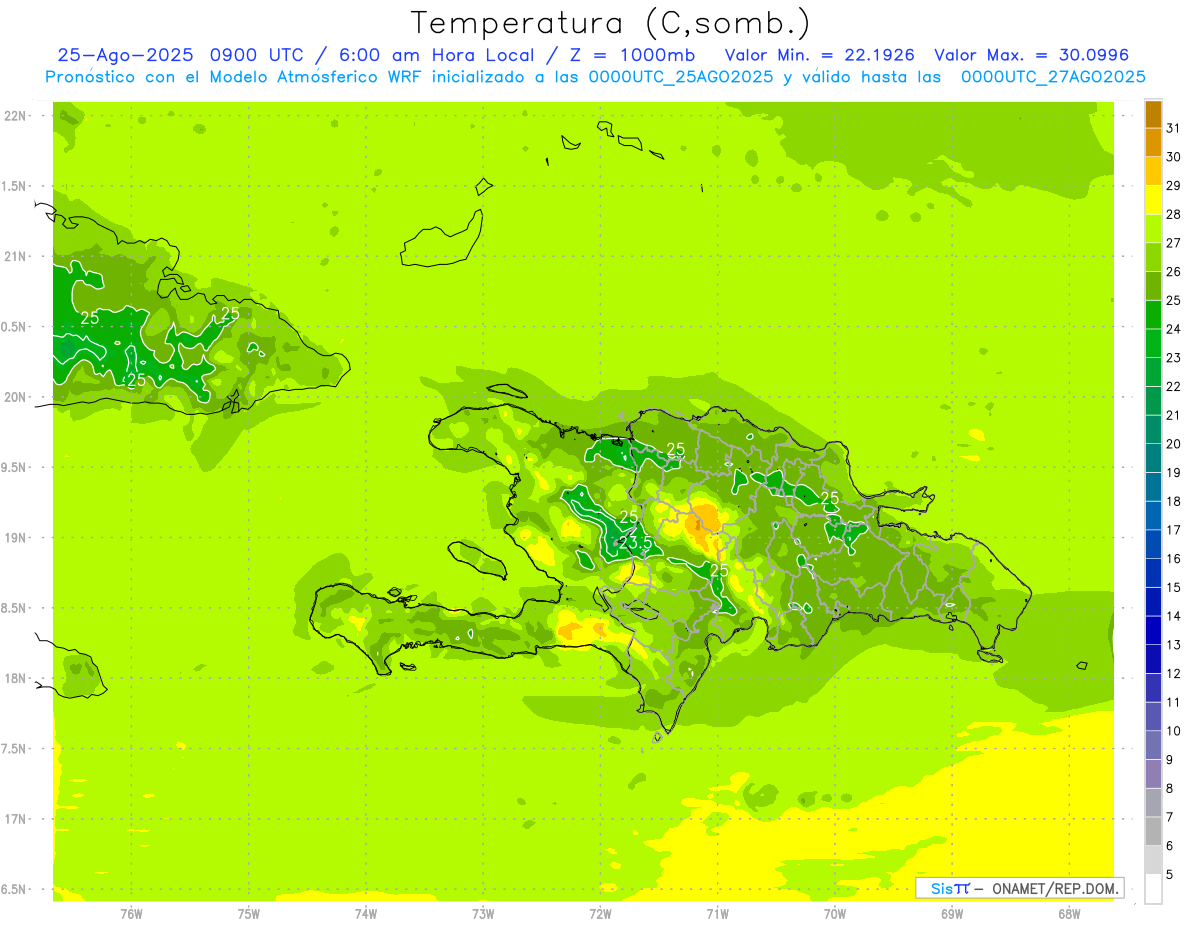Click the color scale label "15"
This screenshot has width=1200, height=927.
pyautogui.click(x=1174, y=588)
